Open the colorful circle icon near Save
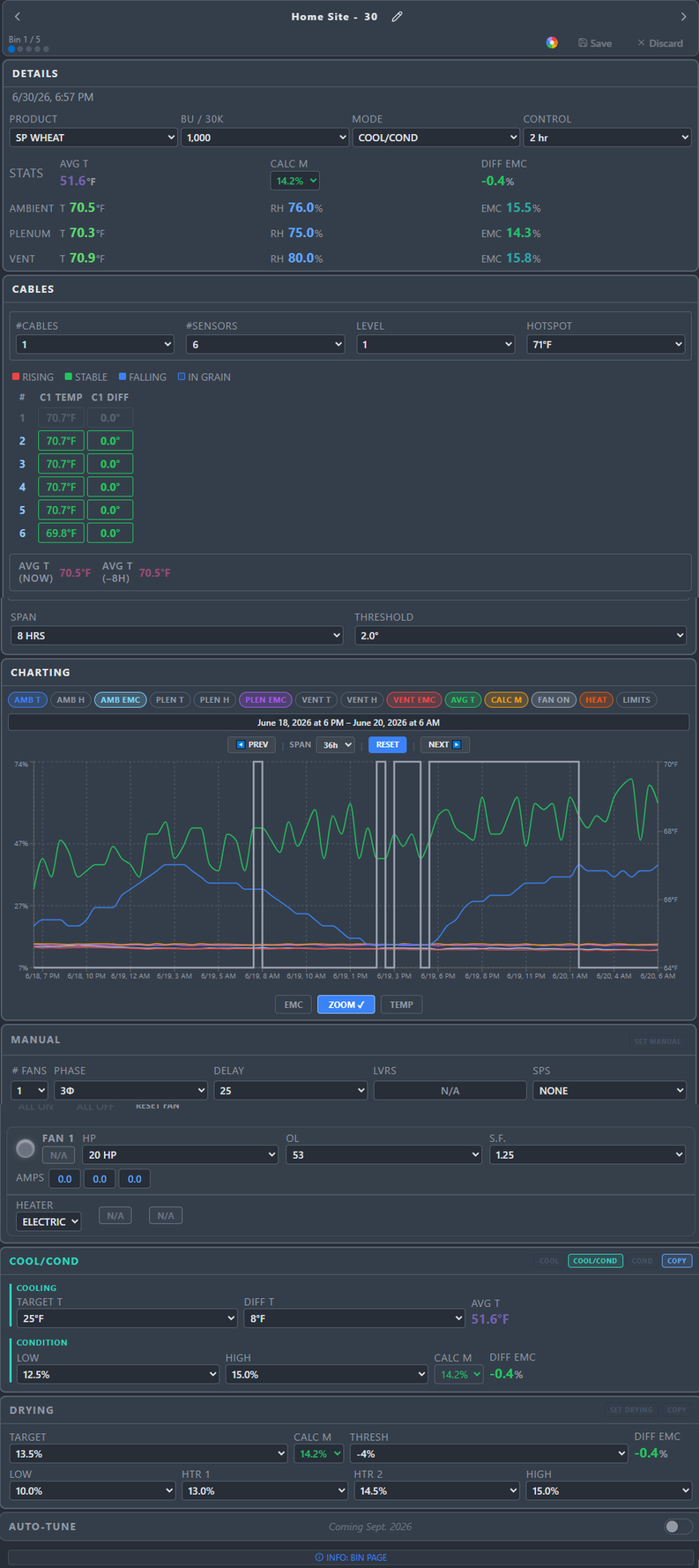 pyautogui.click(x=552, y=42)
